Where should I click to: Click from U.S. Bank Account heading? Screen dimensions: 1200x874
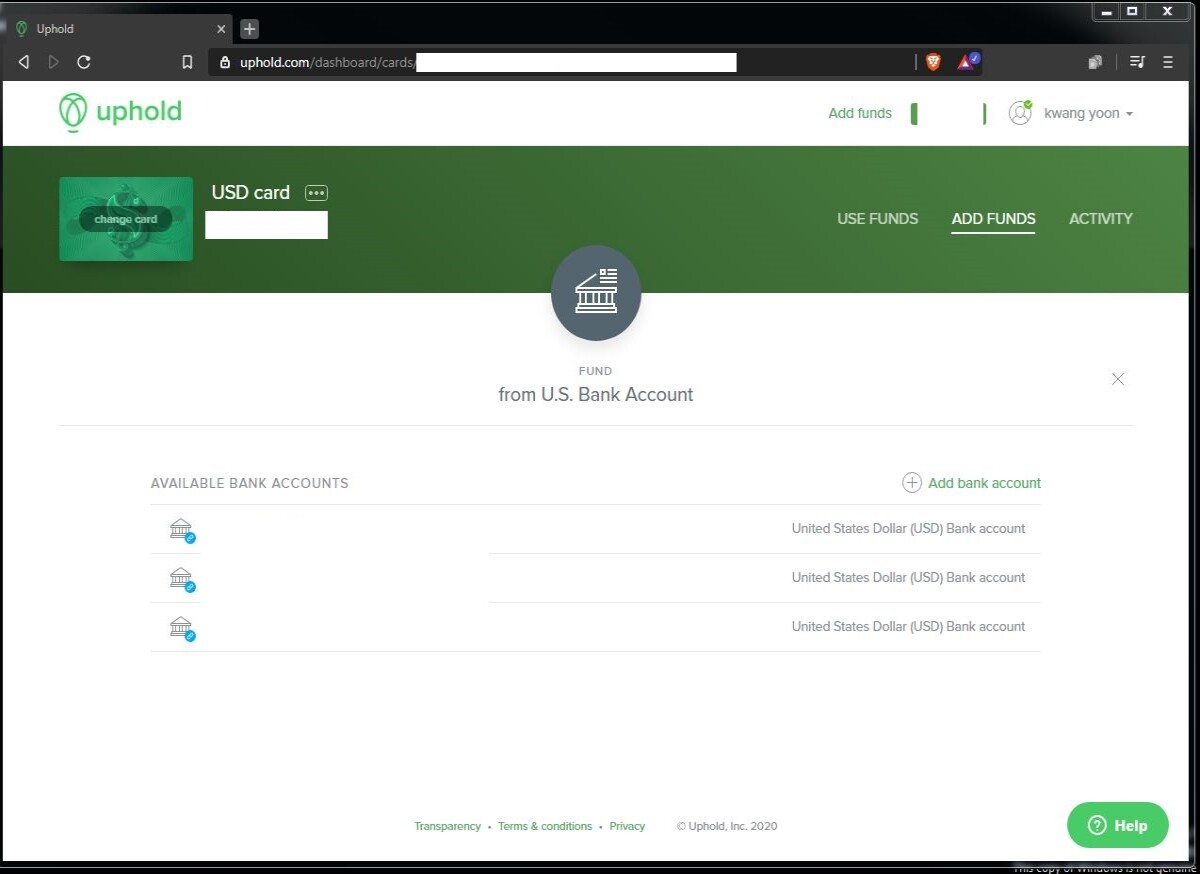596,394
